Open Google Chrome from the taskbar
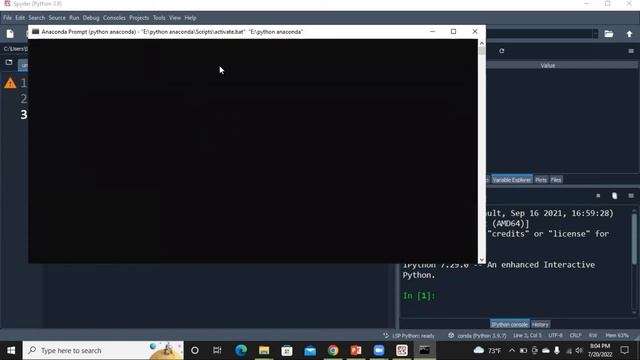 pyautogui.click(x=333, y=351)
